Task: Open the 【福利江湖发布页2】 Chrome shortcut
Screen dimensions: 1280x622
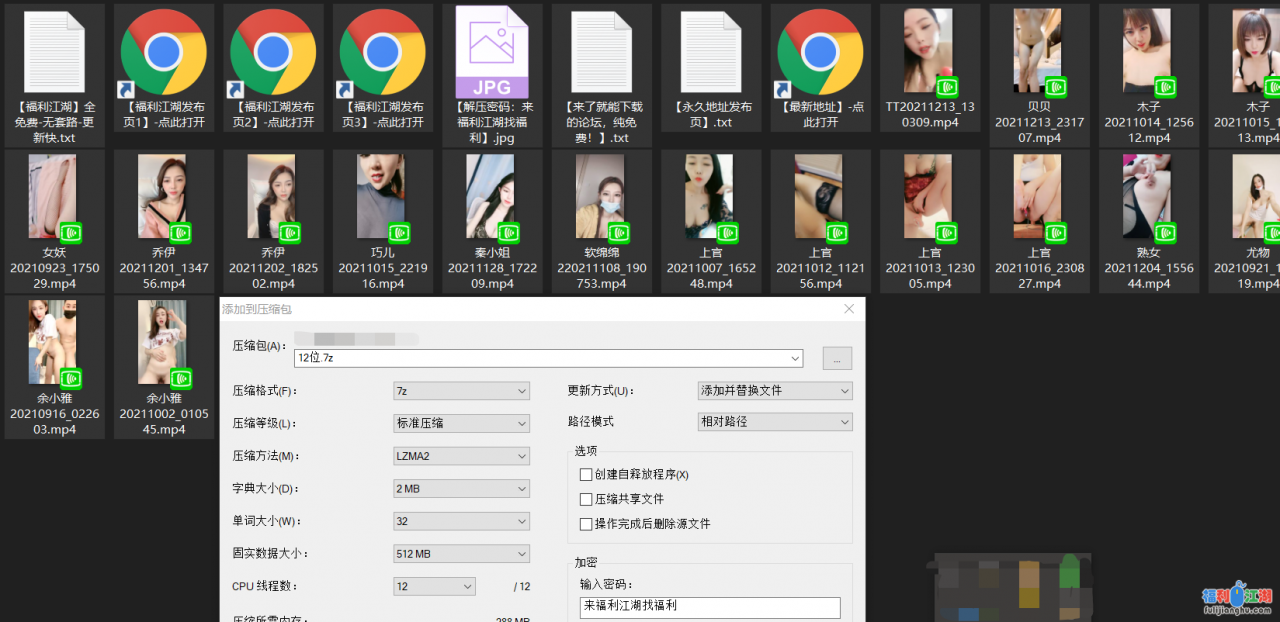Action: coord(273,52)
